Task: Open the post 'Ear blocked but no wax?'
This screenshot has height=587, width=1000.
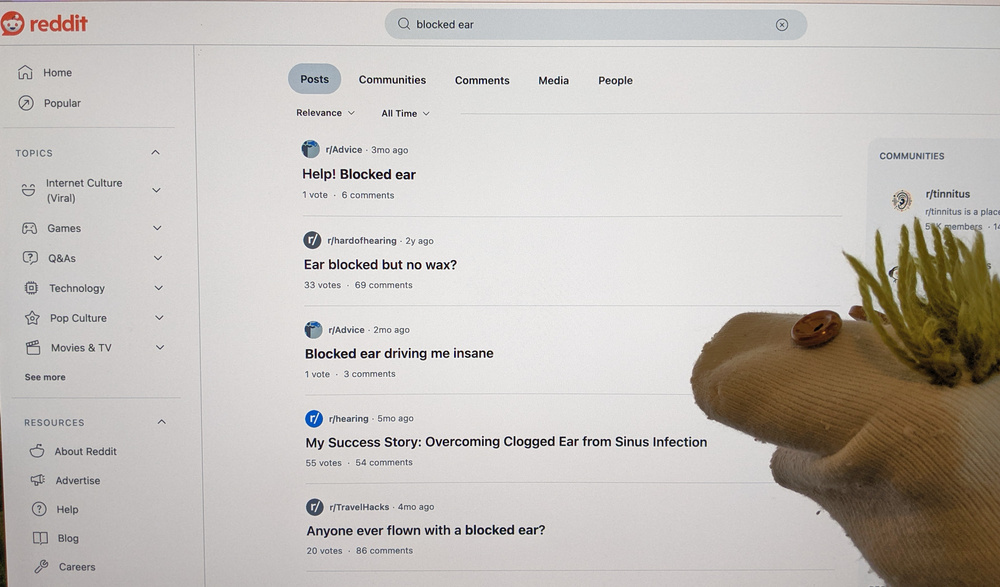Action: 381,264
